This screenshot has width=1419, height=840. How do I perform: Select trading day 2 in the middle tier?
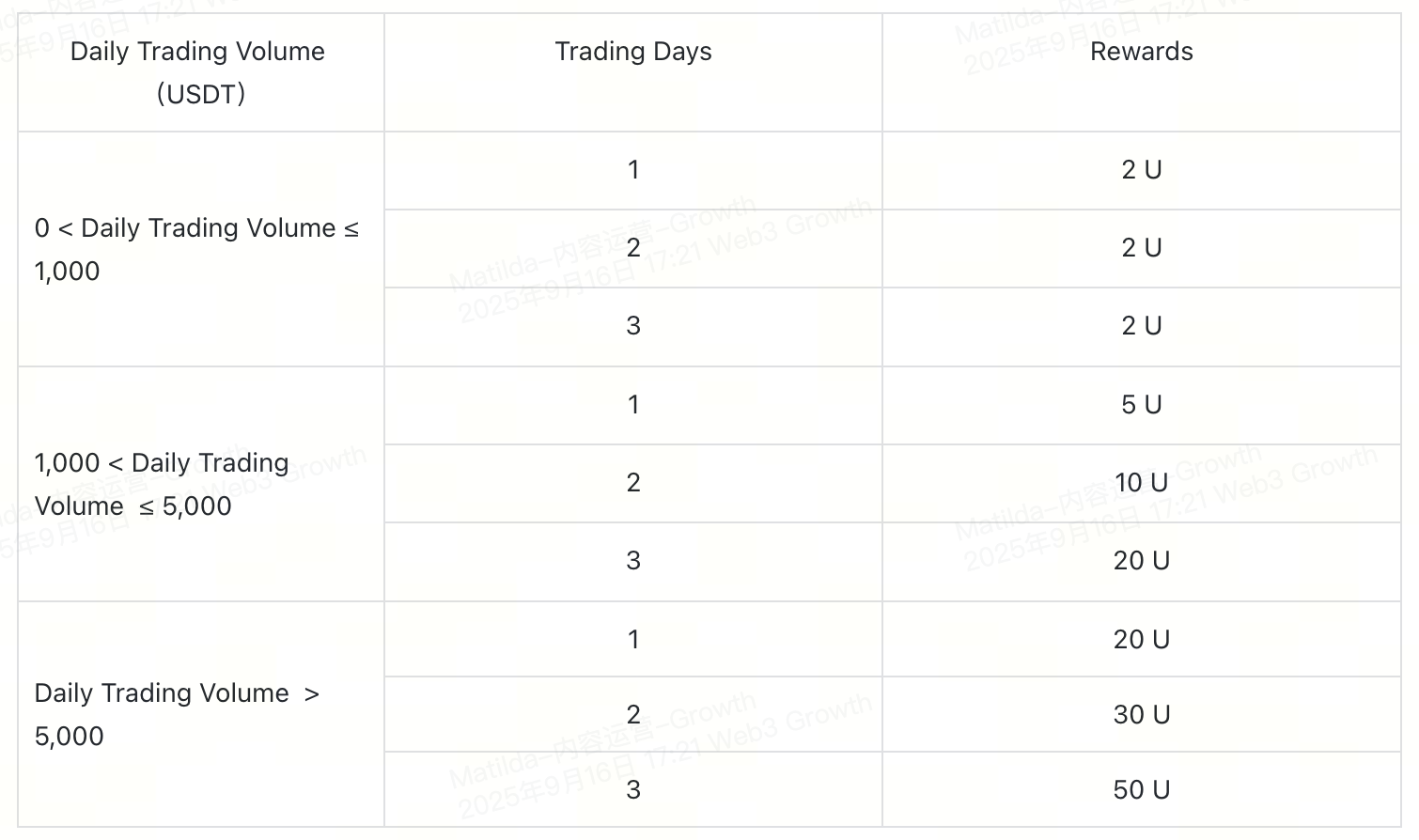click(633, 483)
